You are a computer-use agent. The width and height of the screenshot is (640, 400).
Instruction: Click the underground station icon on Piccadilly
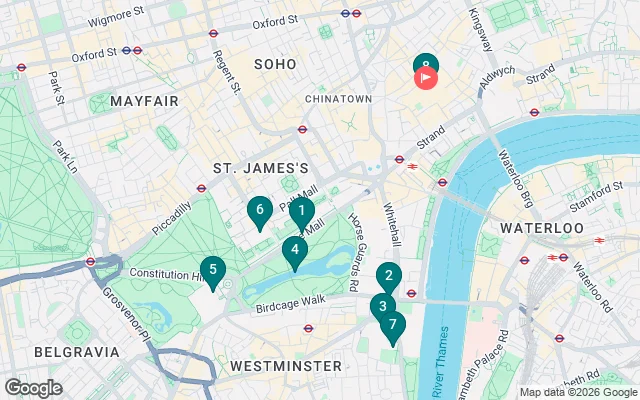tap(201, 188)
